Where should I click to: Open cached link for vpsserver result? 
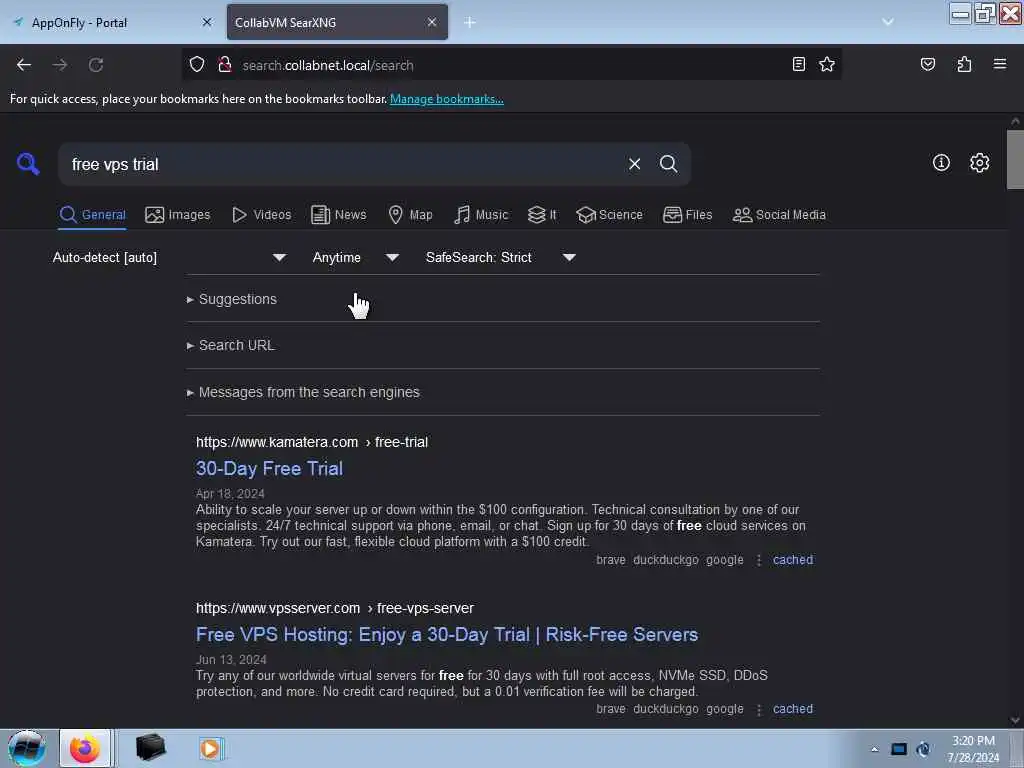point(793,709)
